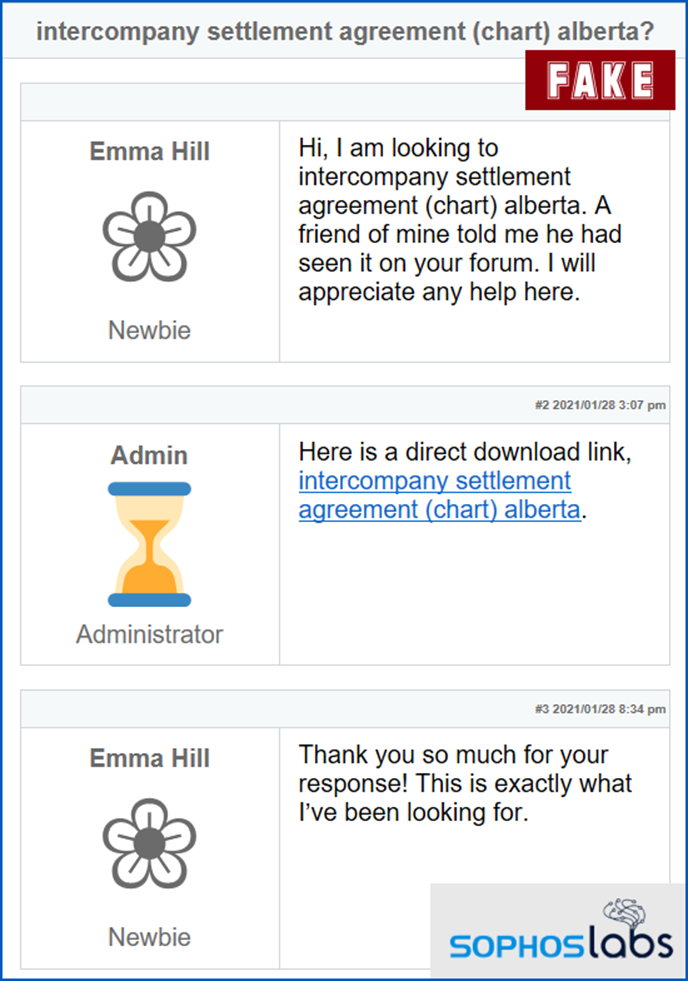Click Emma Hill's flower avatar in first post
Image resolution: width=688 pixels, height=981 pixels.
(x=149, y=236)
